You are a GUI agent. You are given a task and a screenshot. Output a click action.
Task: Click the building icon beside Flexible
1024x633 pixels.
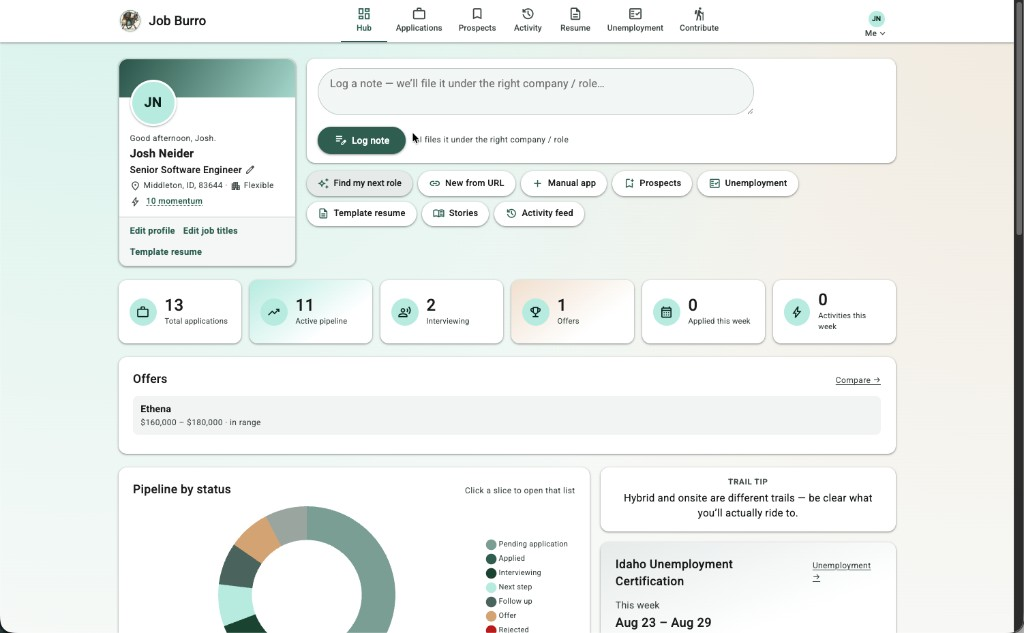[x=236, y=186]
